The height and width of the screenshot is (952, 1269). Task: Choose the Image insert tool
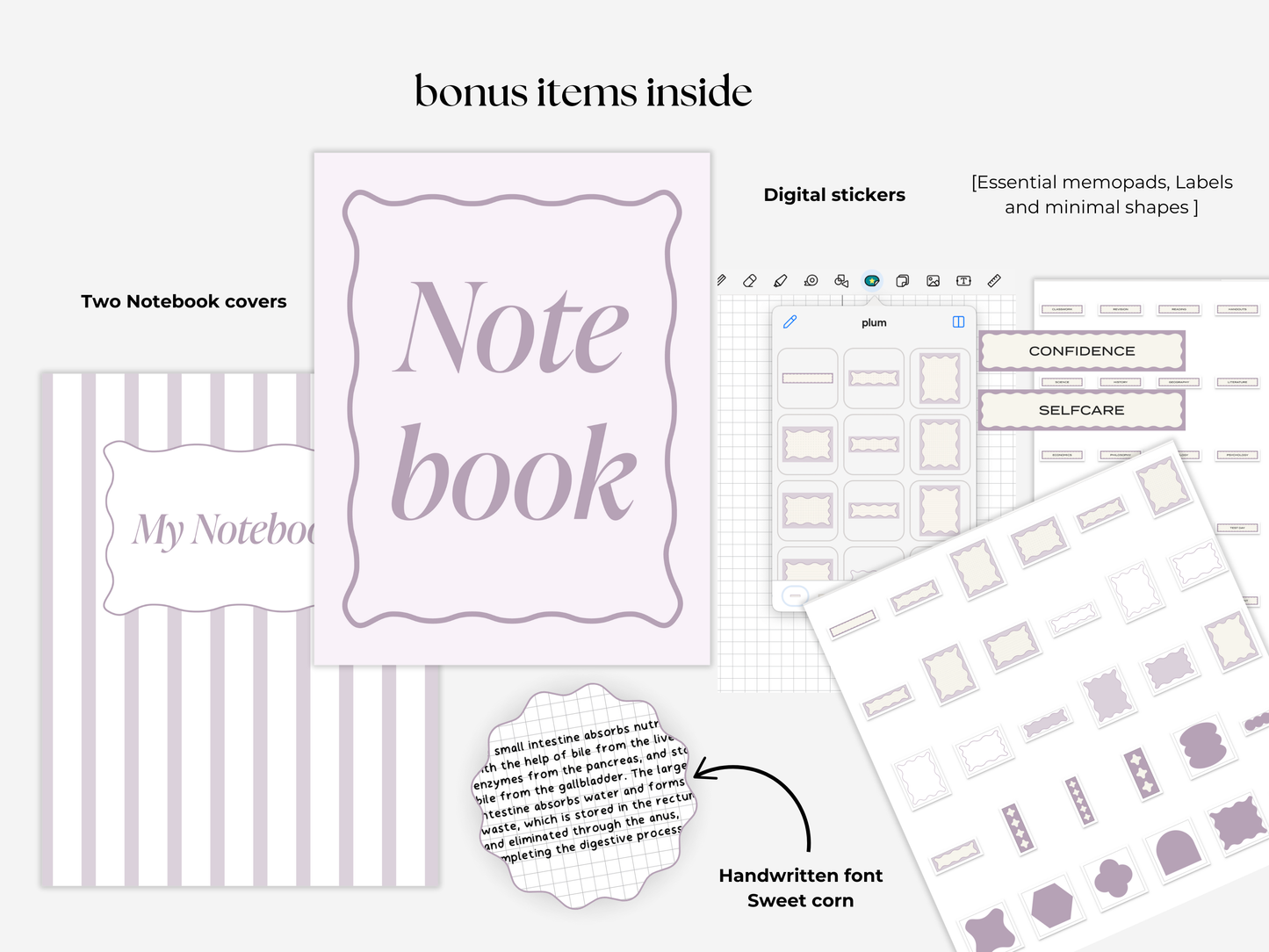click(x=933, y=281)
